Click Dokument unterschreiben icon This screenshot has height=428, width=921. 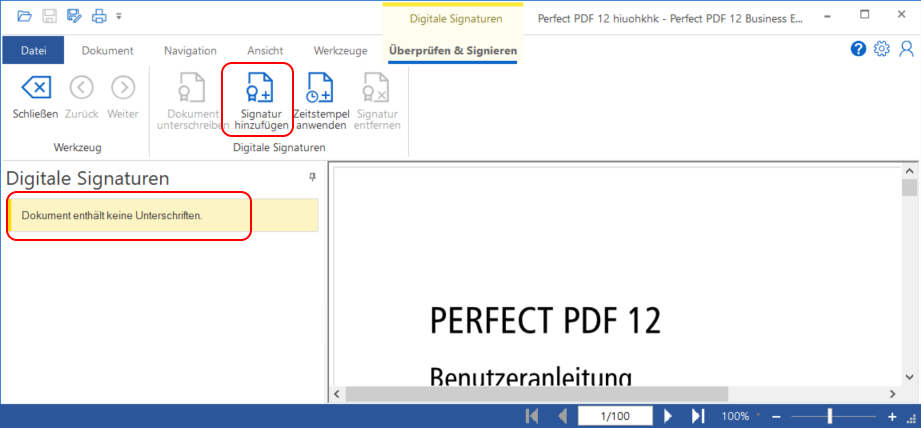pos(193,87)
